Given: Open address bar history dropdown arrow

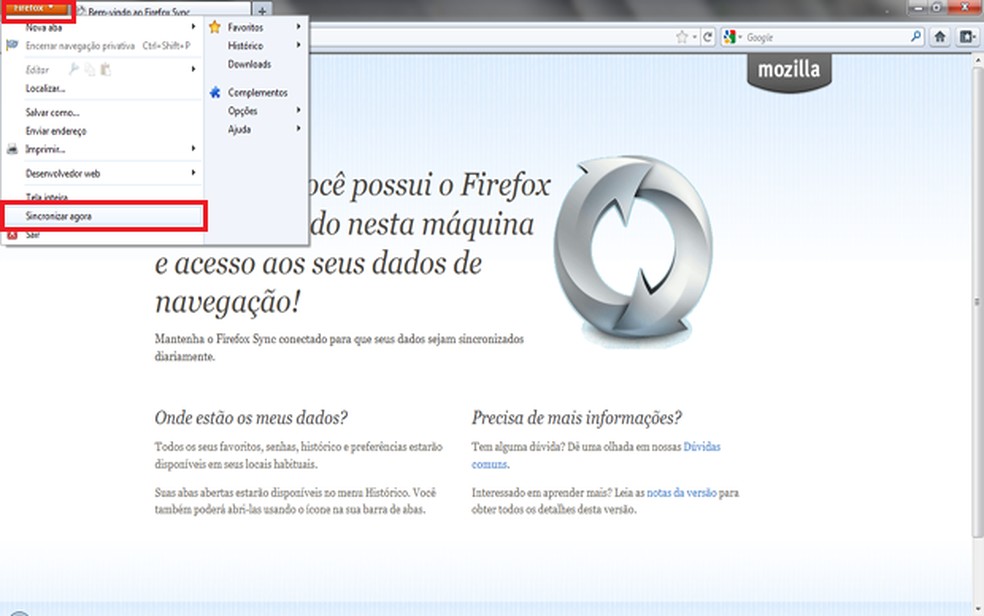Looking at the screenshot, I should [694, 38].
